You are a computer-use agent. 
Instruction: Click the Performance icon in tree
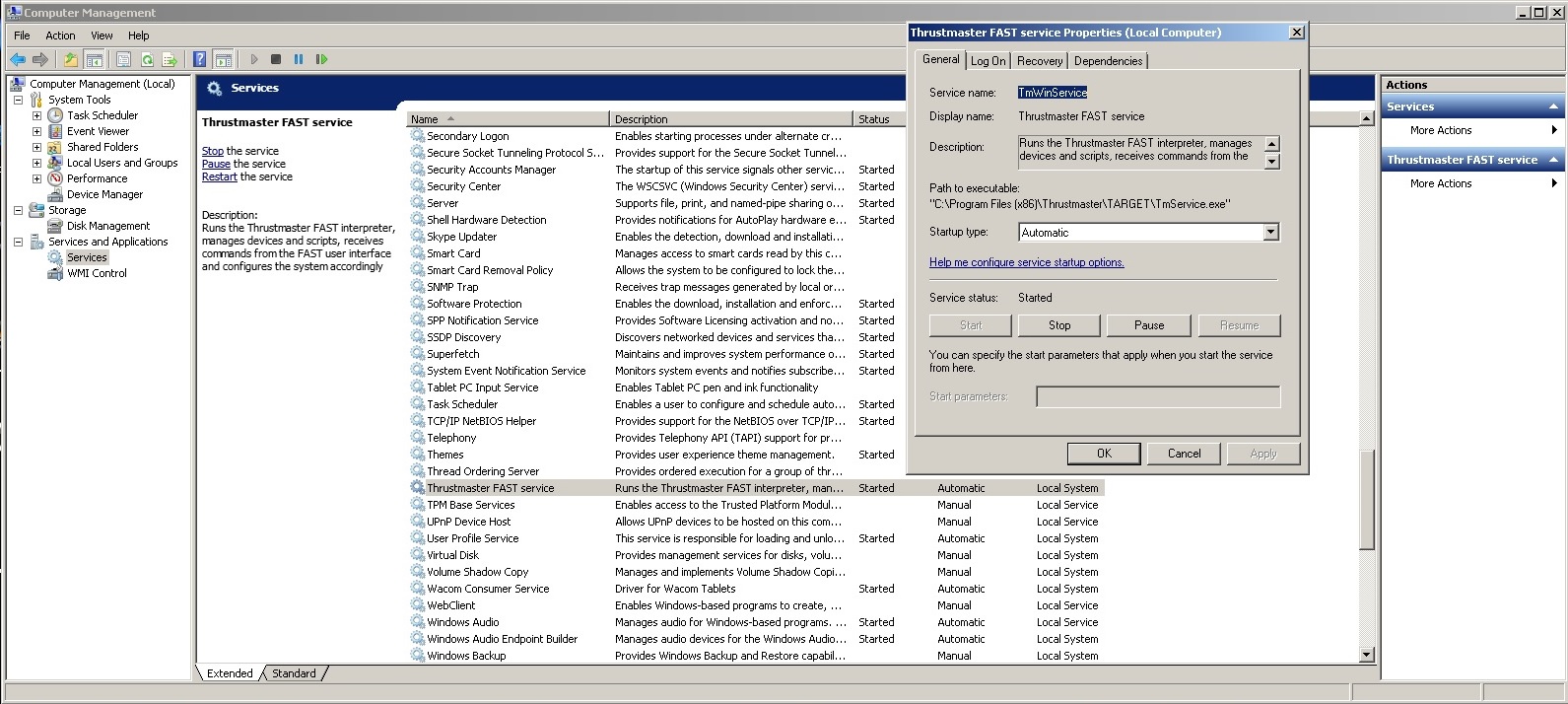55,178
